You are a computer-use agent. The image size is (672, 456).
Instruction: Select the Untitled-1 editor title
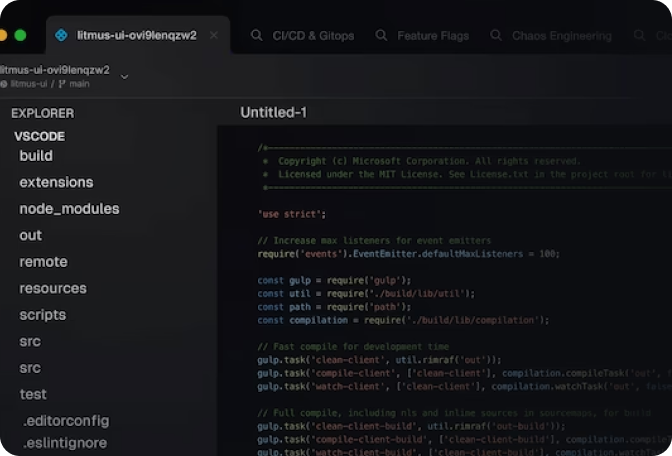pos(273,113)
